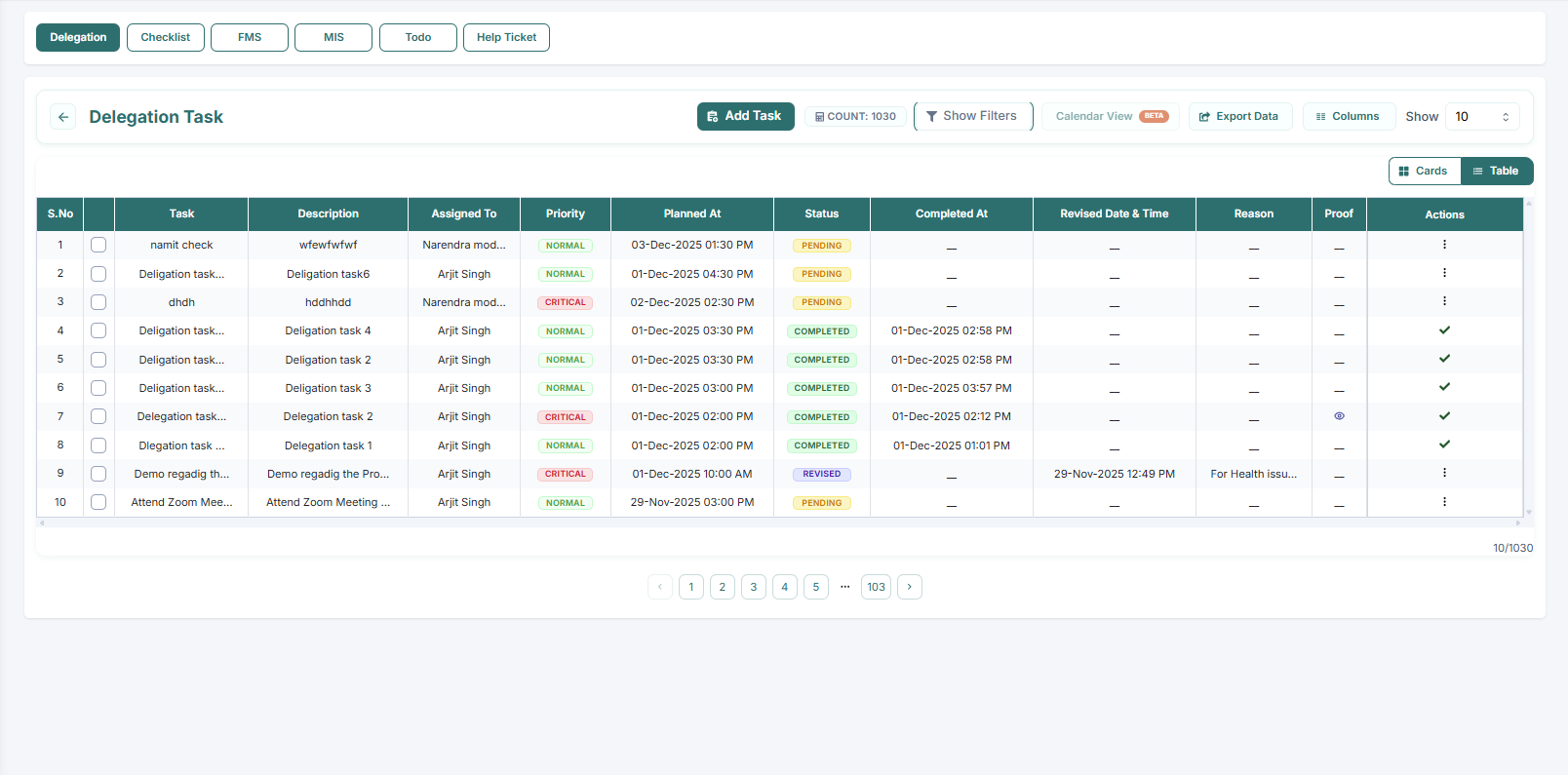
Task: Expand the Show Filters panel
Action: [x=972, y=116]
